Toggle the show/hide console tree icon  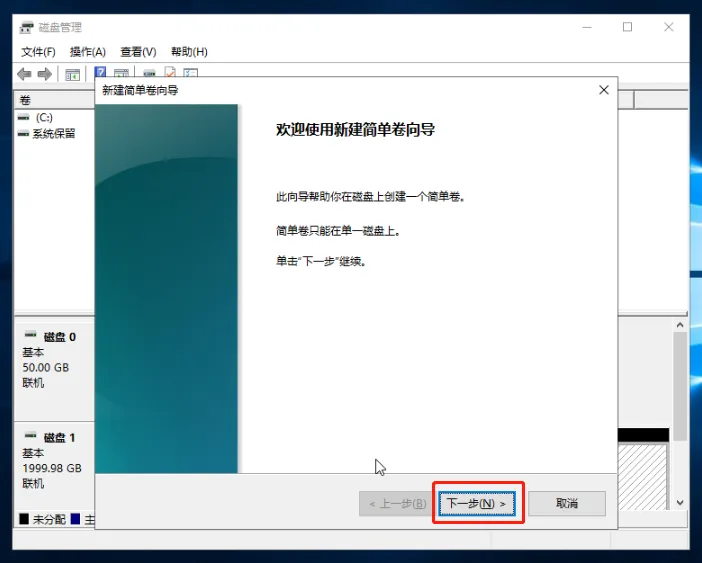click(73, 74)
